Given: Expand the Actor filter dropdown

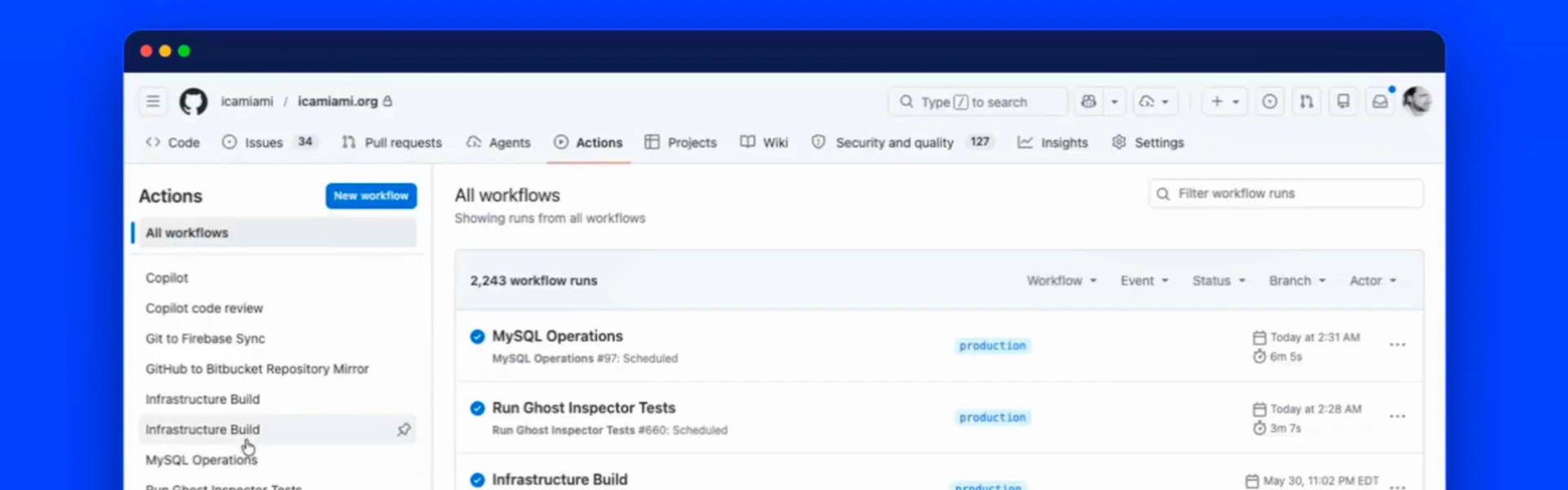Looking at the screenshot, I should point(1373,280).
